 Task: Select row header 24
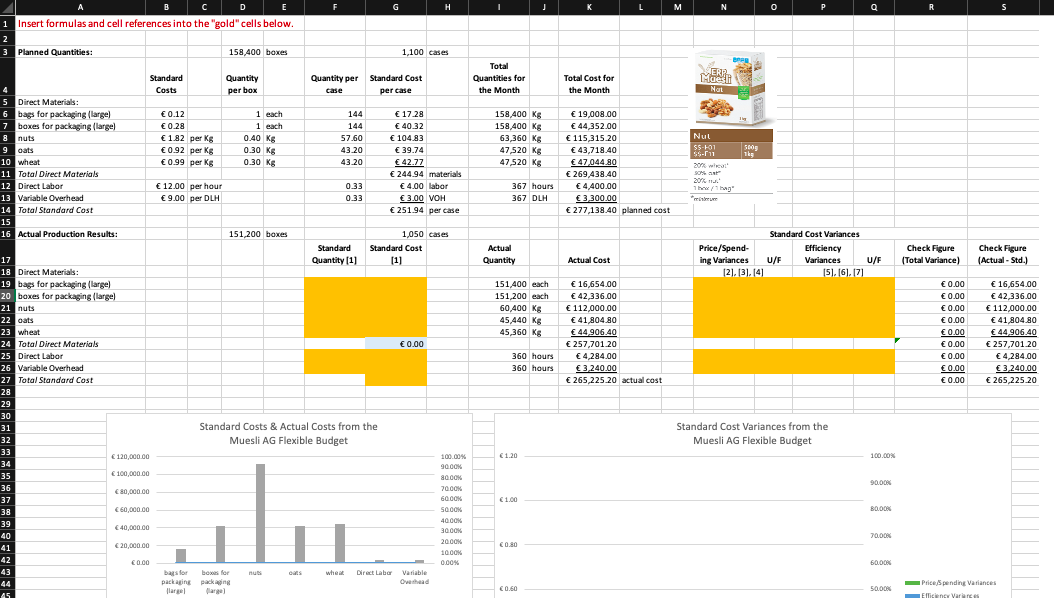pos(7,344)
